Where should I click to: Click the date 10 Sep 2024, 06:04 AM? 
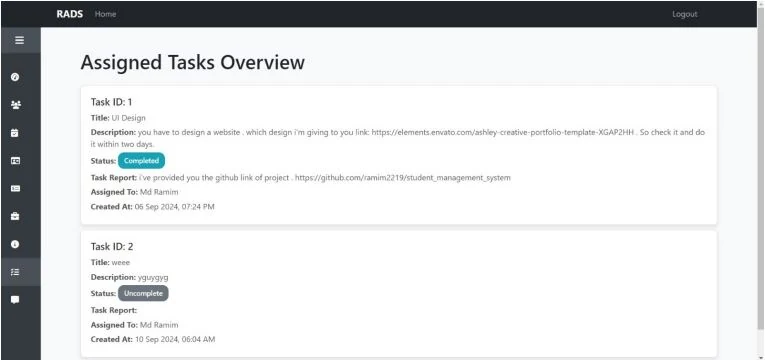tap(175, 339)
